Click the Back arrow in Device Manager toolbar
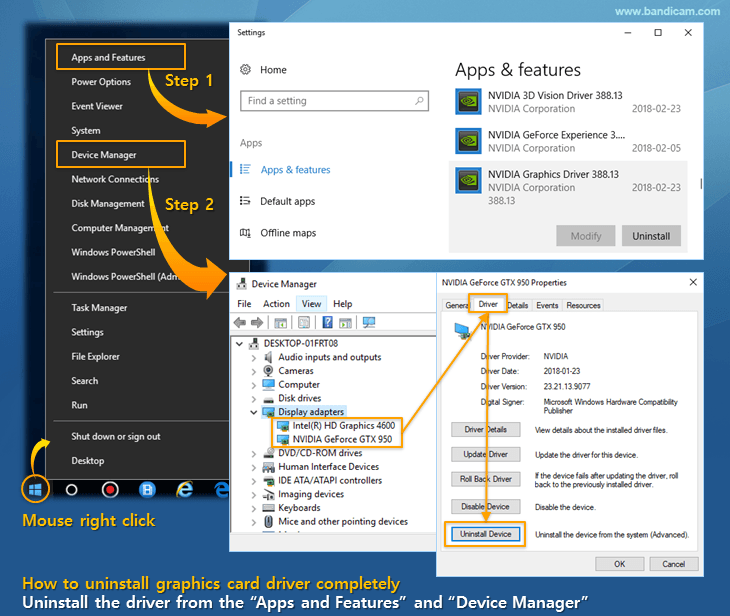The image size is (730, 616). click(240, 322)
